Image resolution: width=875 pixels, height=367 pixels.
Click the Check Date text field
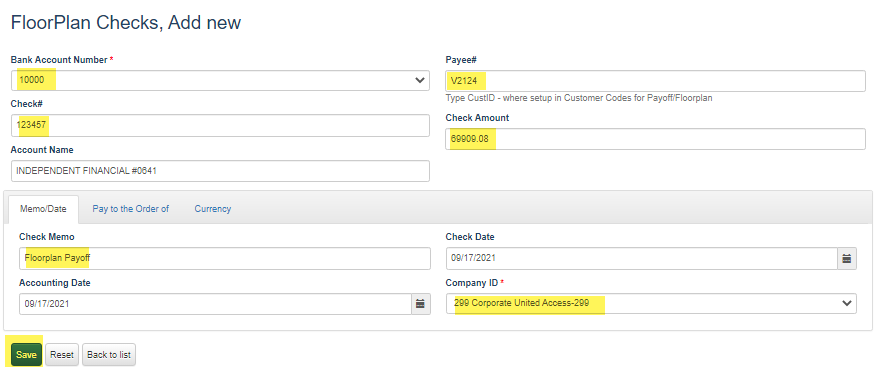642,258
